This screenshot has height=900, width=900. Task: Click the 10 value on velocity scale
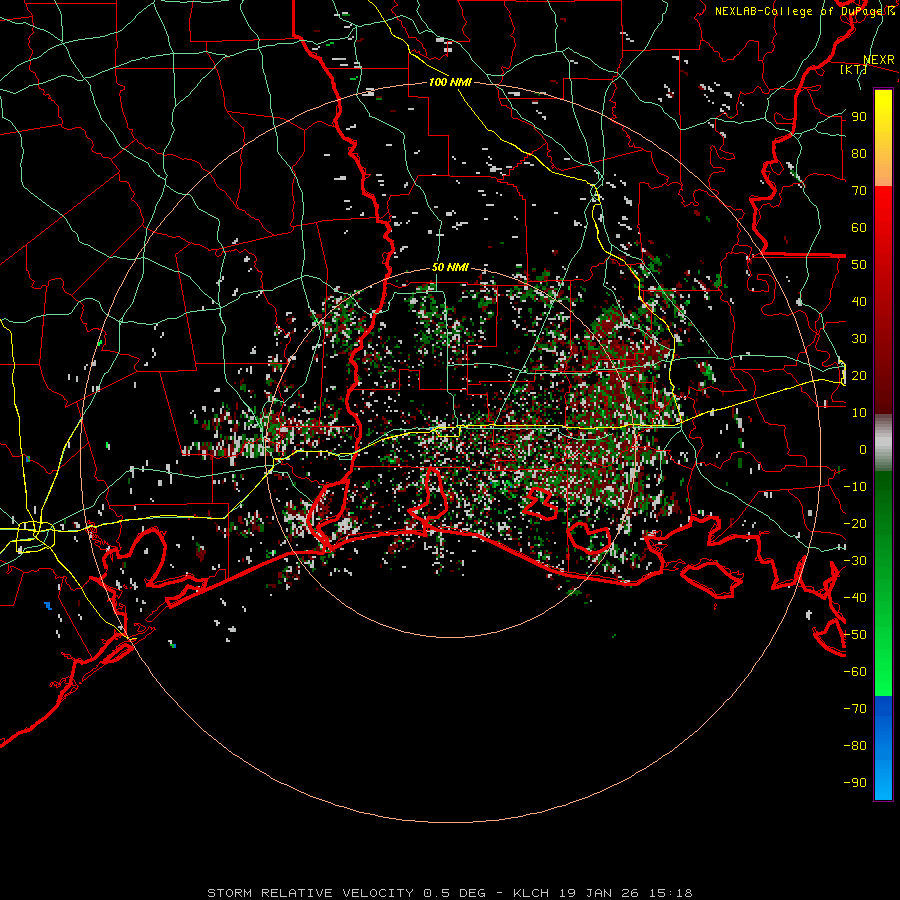(x=859, y=413)
